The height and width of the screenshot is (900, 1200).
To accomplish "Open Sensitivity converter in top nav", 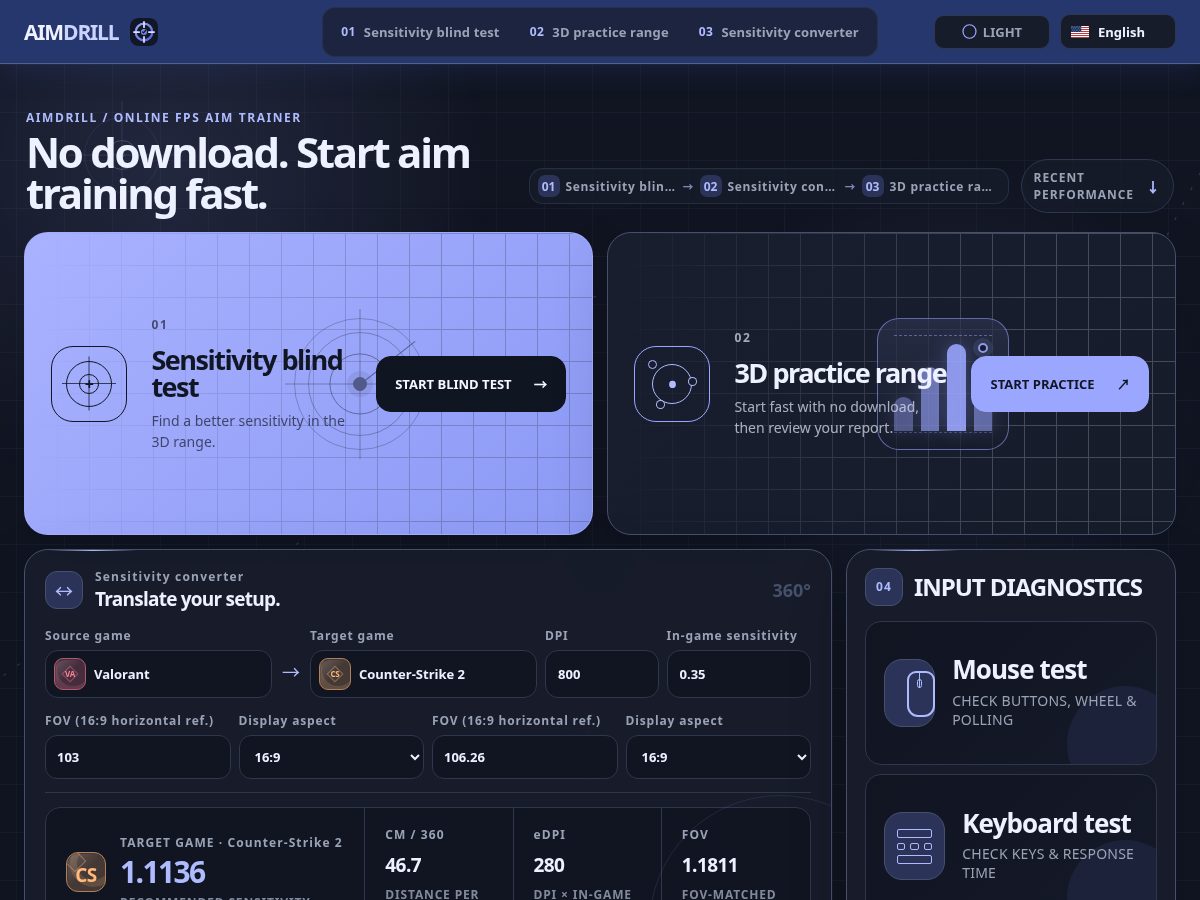I will pos(778,32).
